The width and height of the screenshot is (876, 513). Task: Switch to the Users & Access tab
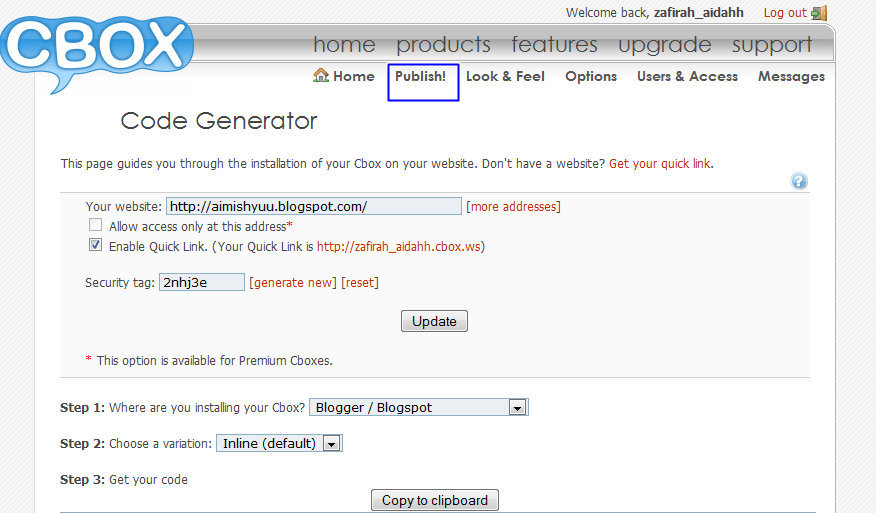point(687,76)
